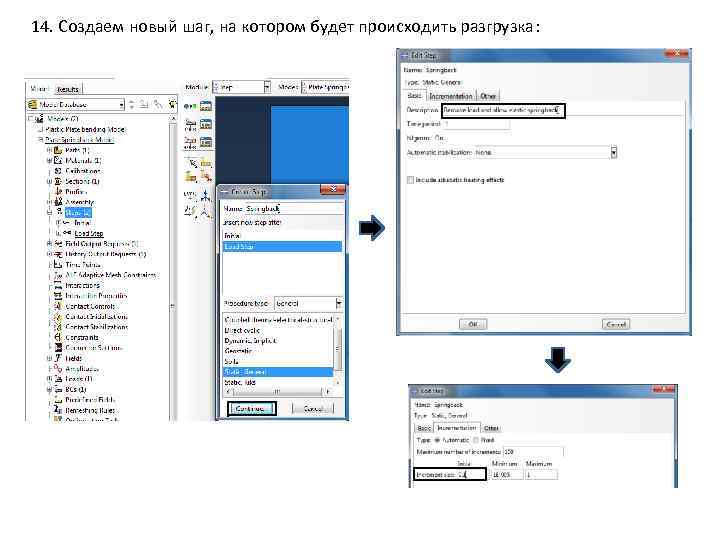Screen dimensions: 720x540
Task: Click the Contact Controls icon in tree
Action: (x=58, y=306)
